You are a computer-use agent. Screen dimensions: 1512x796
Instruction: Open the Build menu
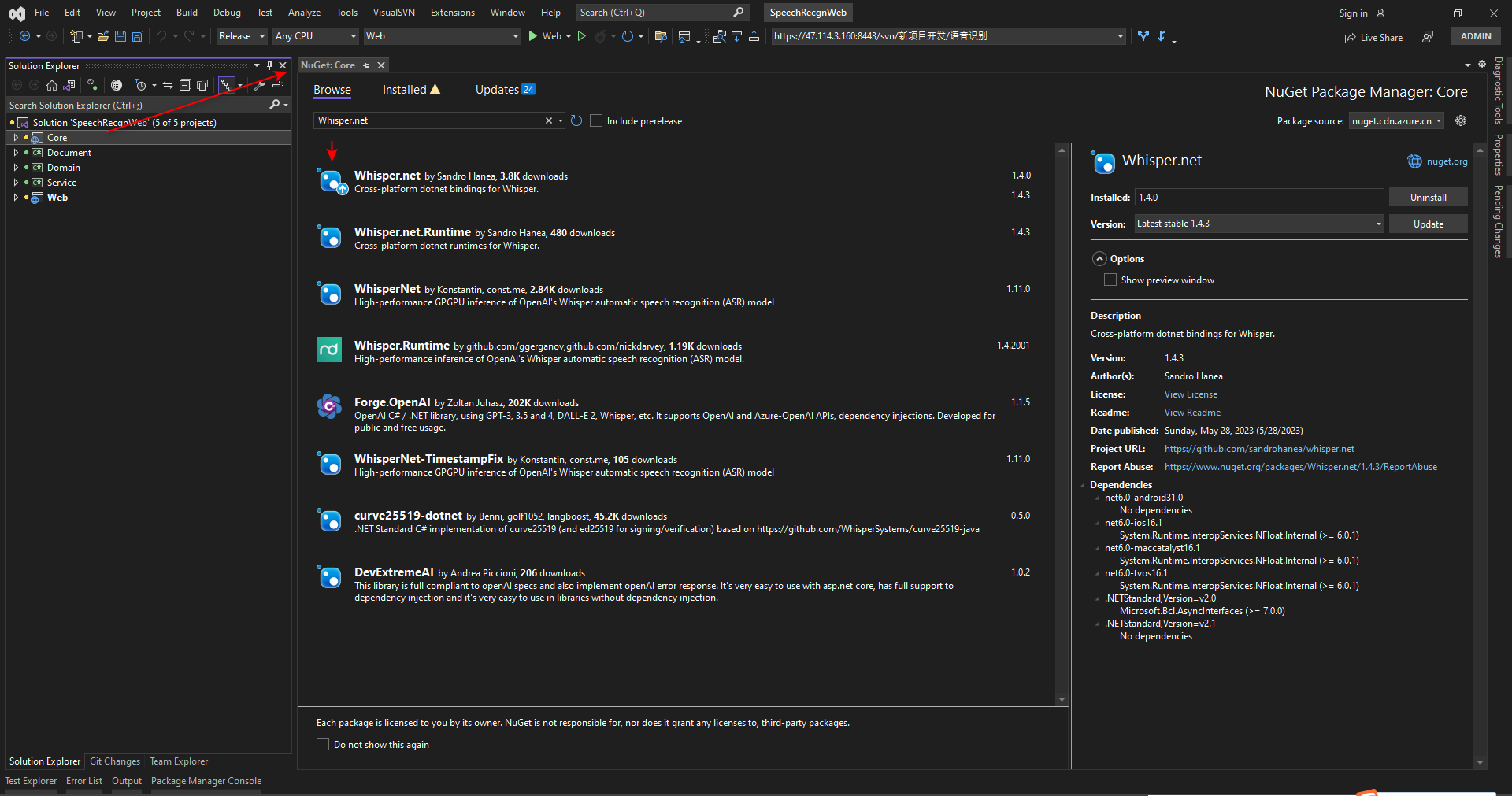pos(187,13)
